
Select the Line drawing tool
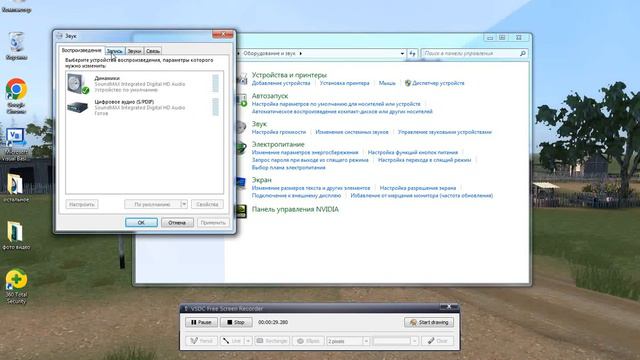point(232,341)
